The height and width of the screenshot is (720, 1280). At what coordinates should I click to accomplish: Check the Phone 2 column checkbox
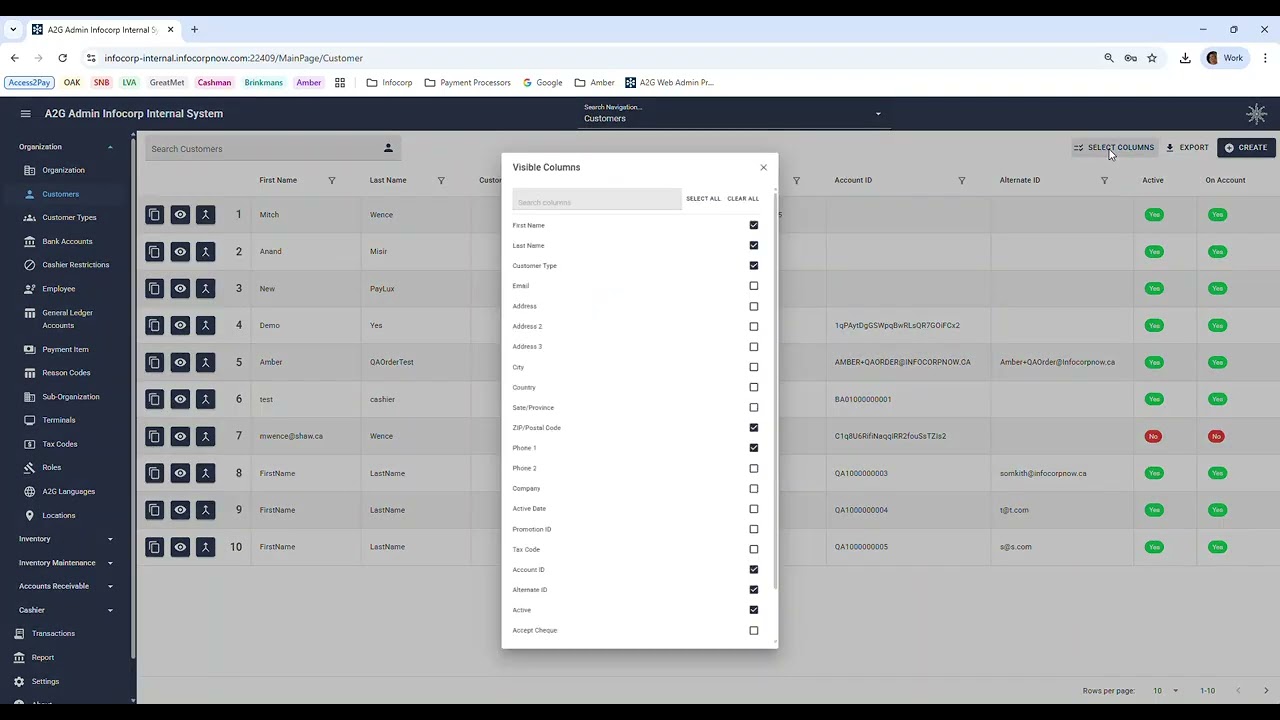coord(754,468)
